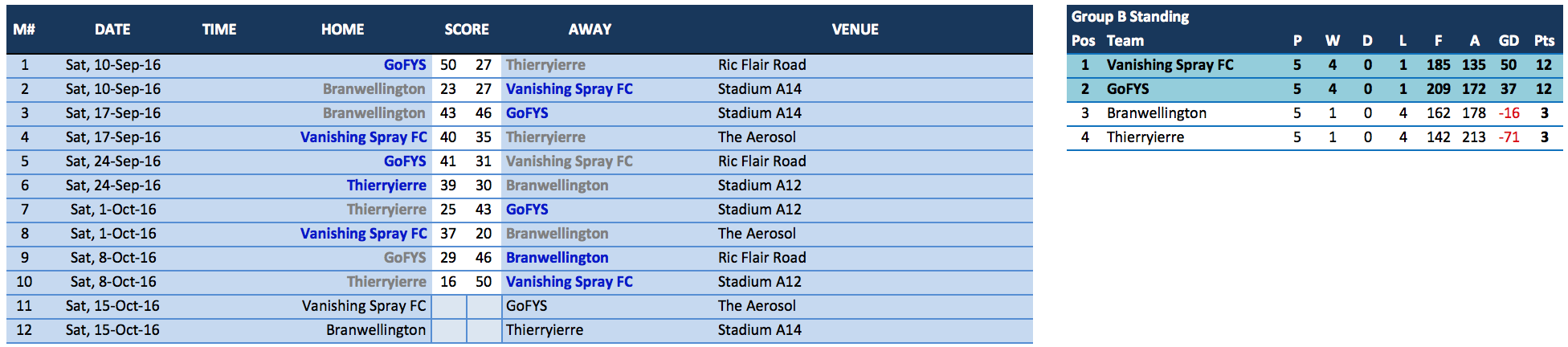Select Branwellington row in the standings
The height and width of the screenshot is (347, 1568).
1315,113
